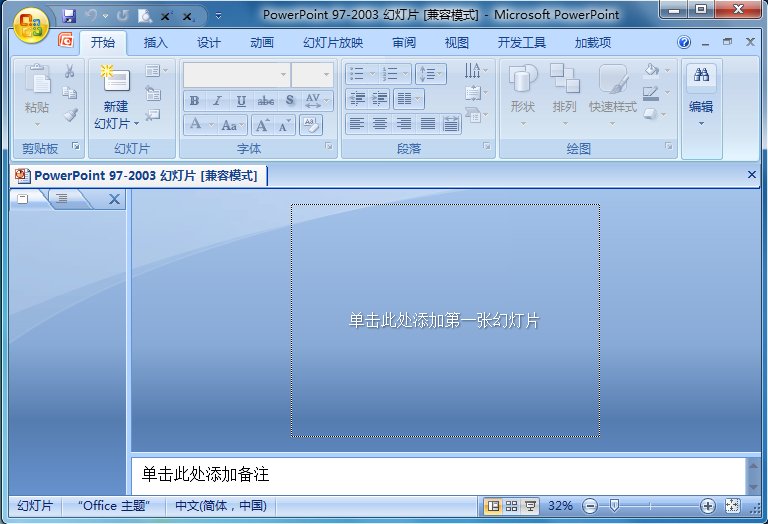Open the line spacing dropdown
The height and width of the screenshot is (524, 768).
click(431, 74)
